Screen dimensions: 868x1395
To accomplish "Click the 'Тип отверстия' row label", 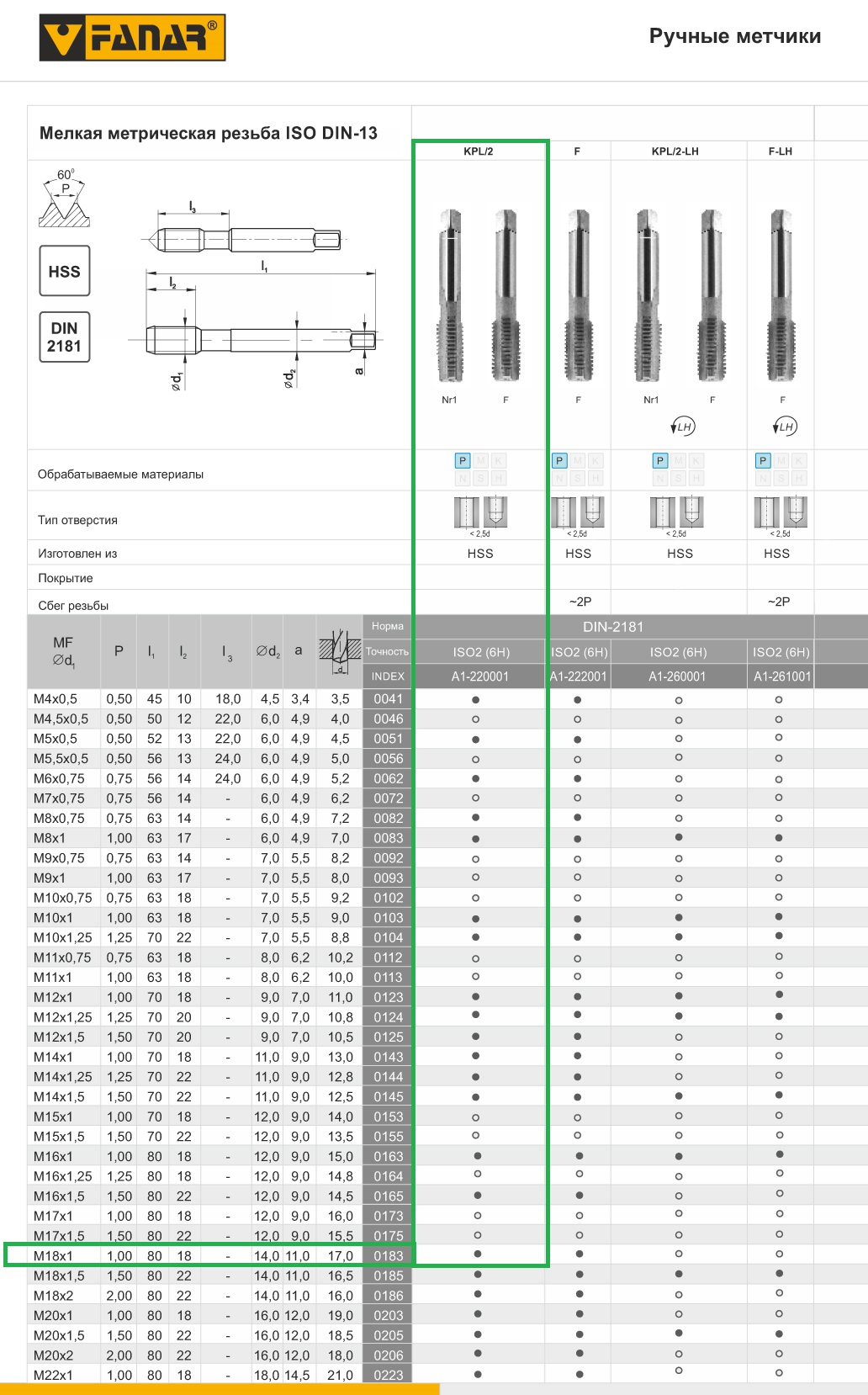I will click(x=77, y=520).
